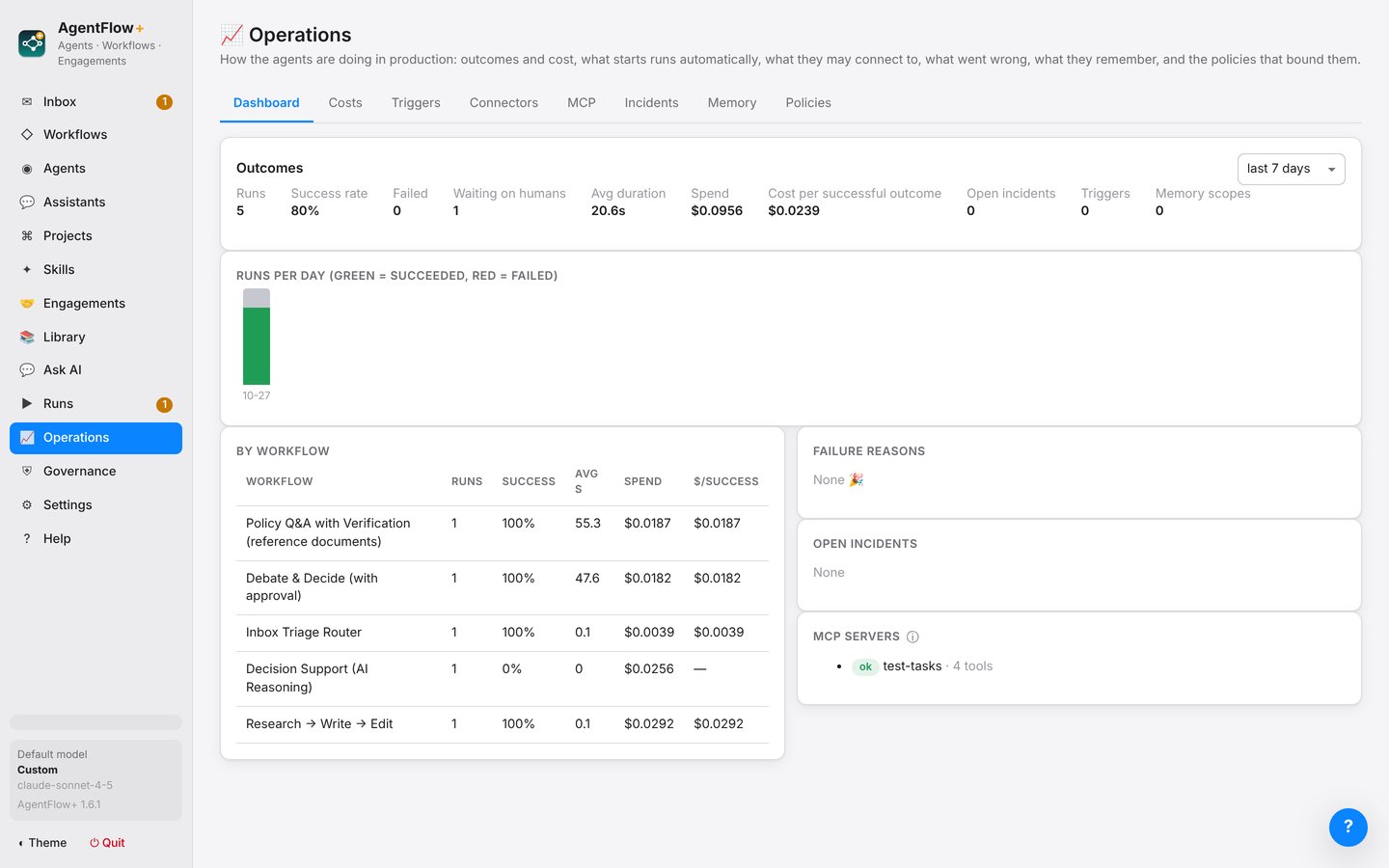The image size is (1389, 868).
Task: Switch to the Costs tab
Action: tap(345, 103)
